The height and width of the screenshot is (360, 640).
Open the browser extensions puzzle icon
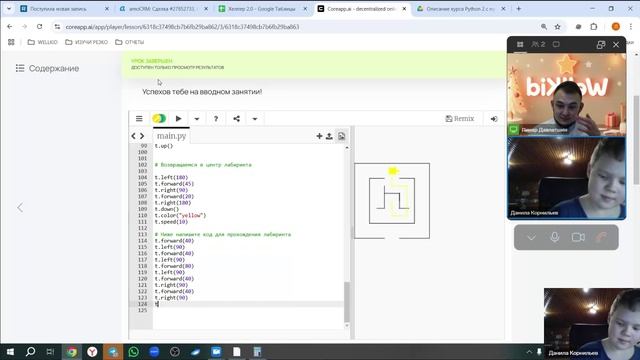pos(594,27)
